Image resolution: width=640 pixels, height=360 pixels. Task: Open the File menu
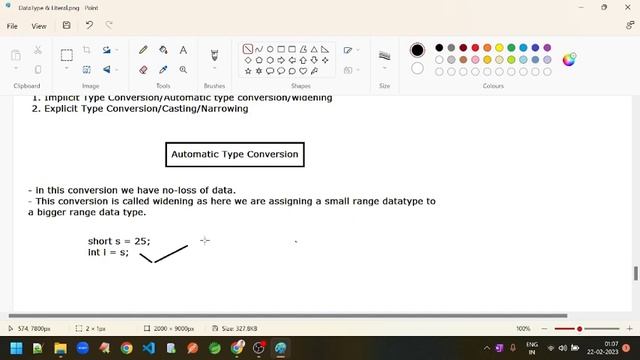(12, 26)
